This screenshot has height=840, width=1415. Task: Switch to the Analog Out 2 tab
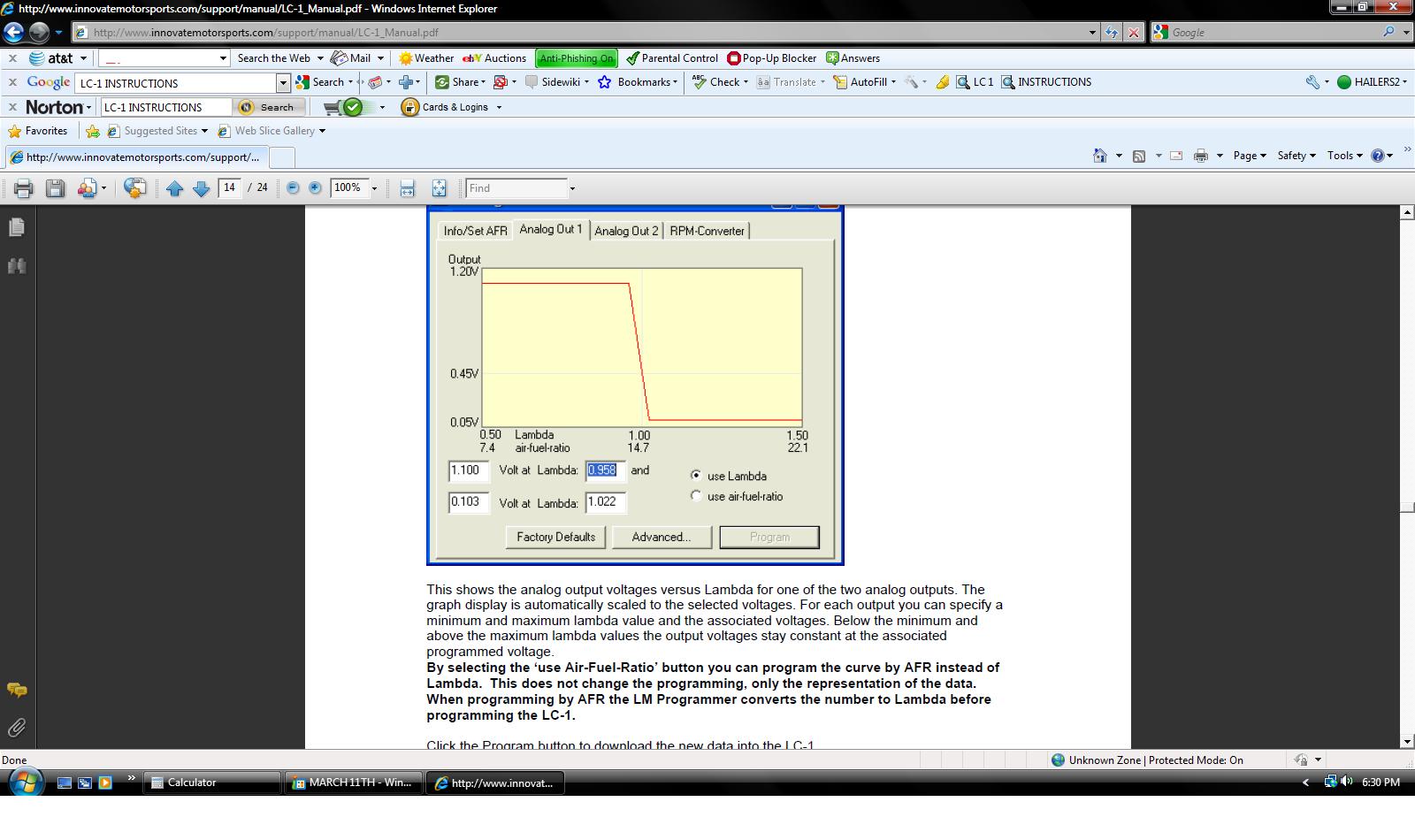[x=626, y=231]
